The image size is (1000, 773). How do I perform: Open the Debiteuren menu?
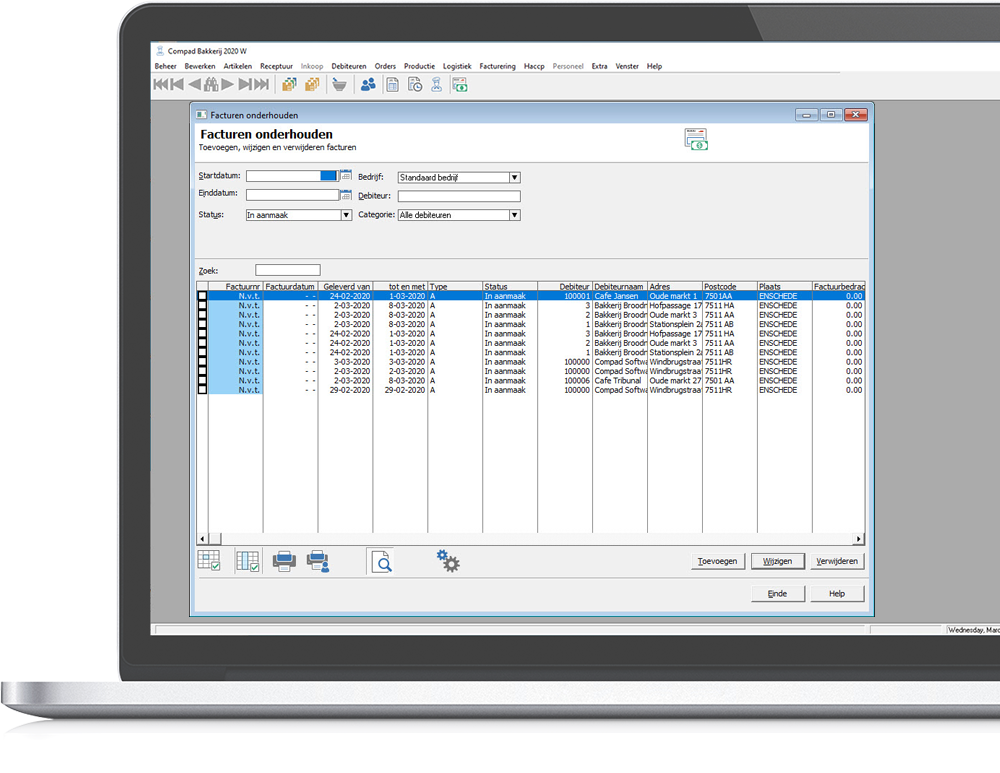pyautogui.click(x=349, y=66)
